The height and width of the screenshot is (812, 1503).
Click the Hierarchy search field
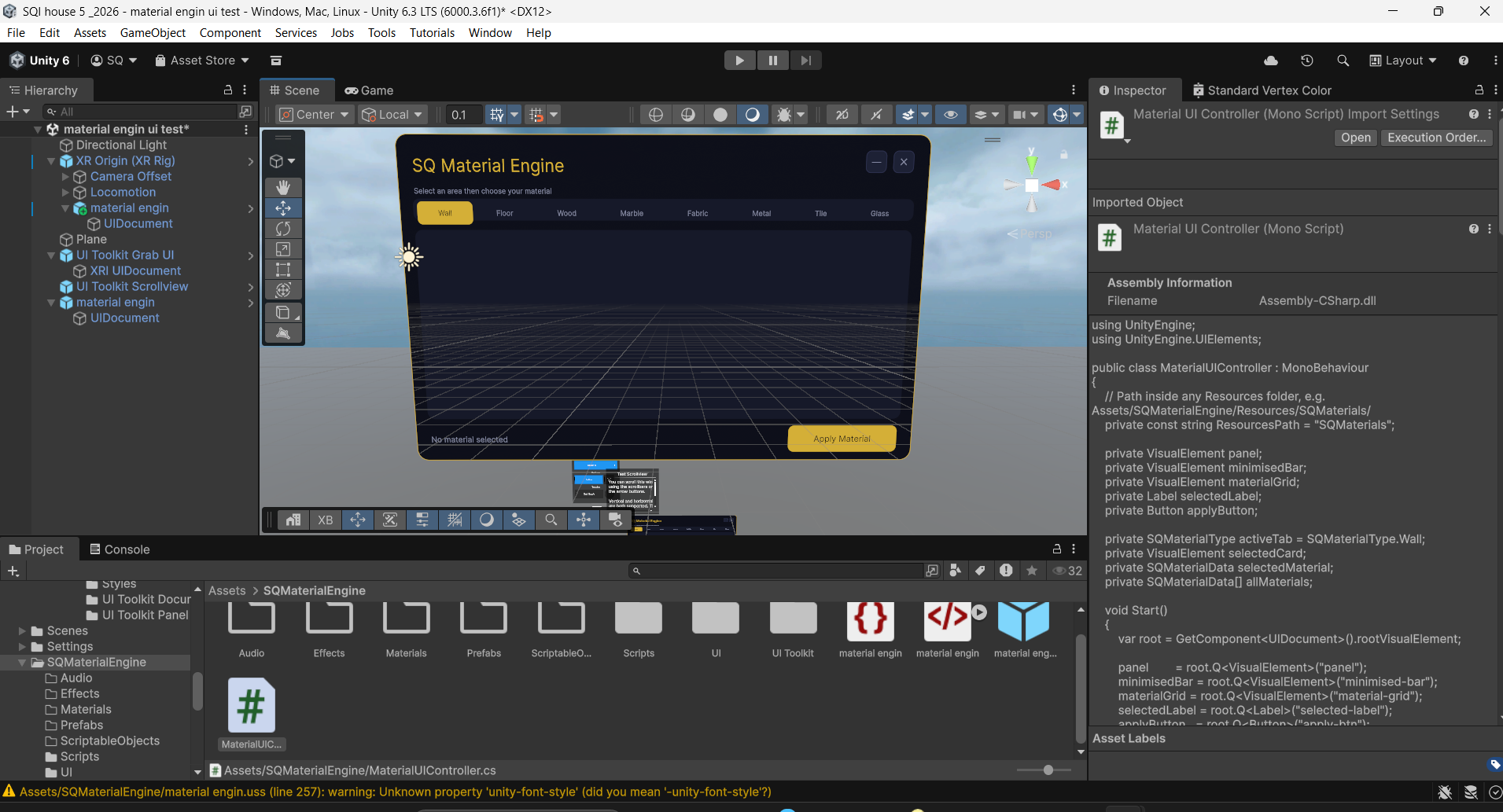point(140,112)
